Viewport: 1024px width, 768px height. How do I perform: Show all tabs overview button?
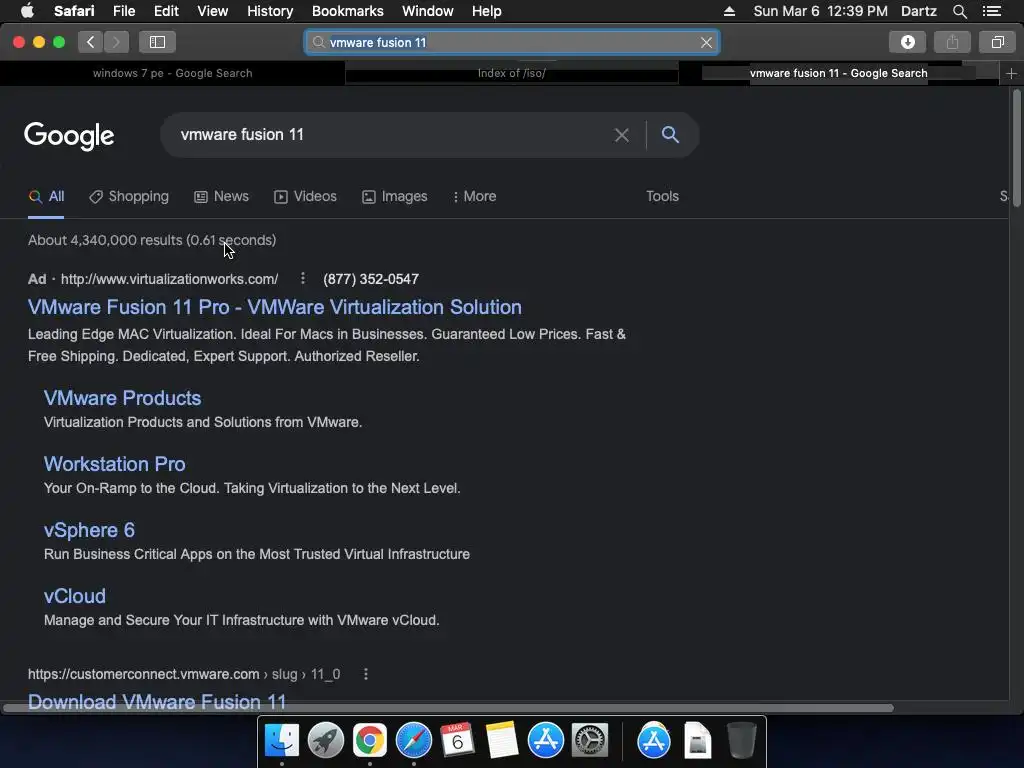click(997, 42)
